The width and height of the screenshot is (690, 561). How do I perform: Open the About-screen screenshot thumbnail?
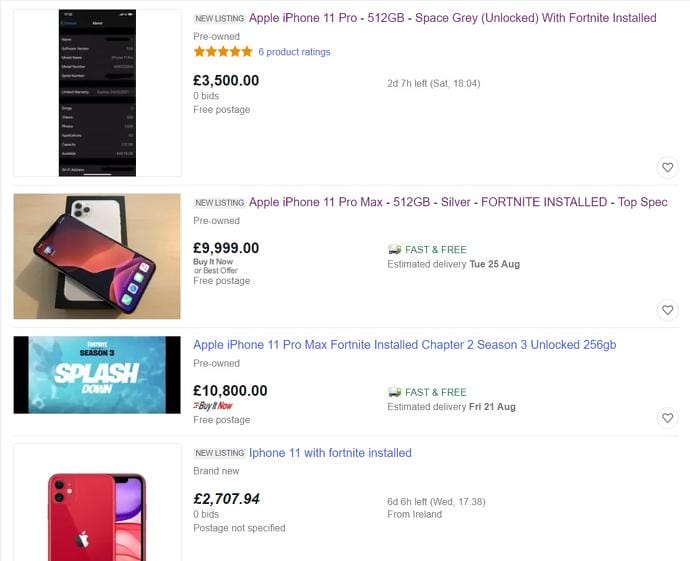tap(97, 92)
